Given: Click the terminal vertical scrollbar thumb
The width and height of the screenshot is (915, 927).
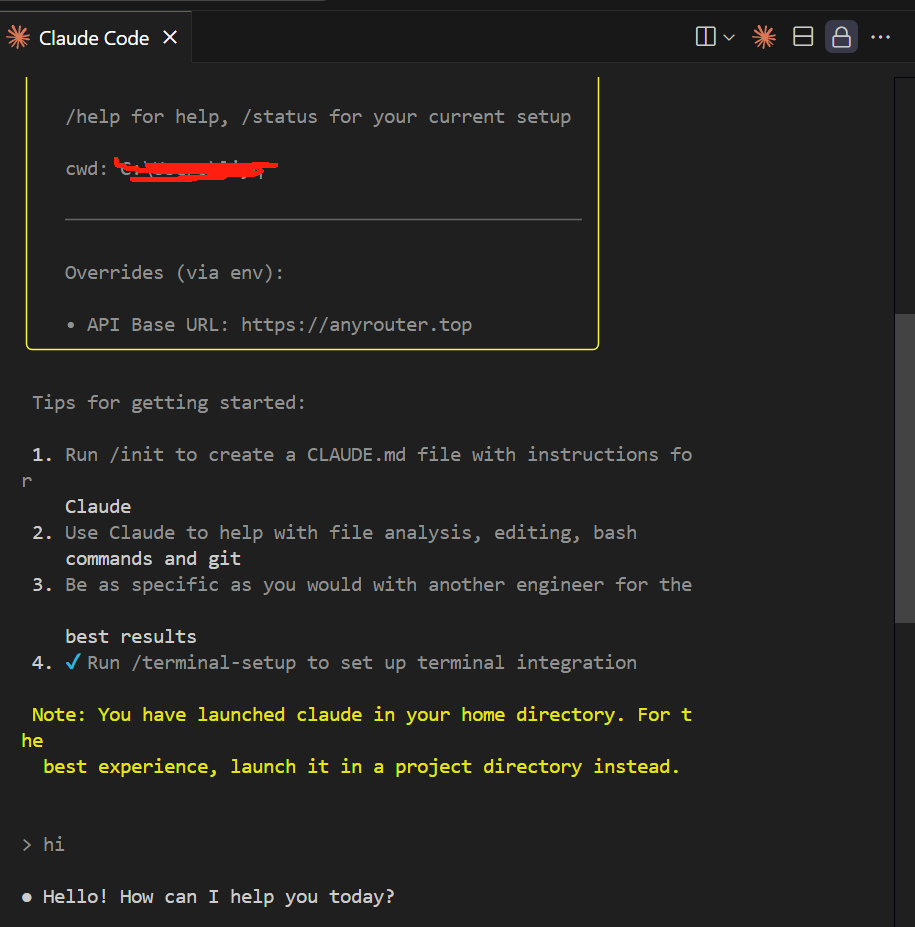Looking at the screenshot, I should pyautogui.click(x=904, y=468).
